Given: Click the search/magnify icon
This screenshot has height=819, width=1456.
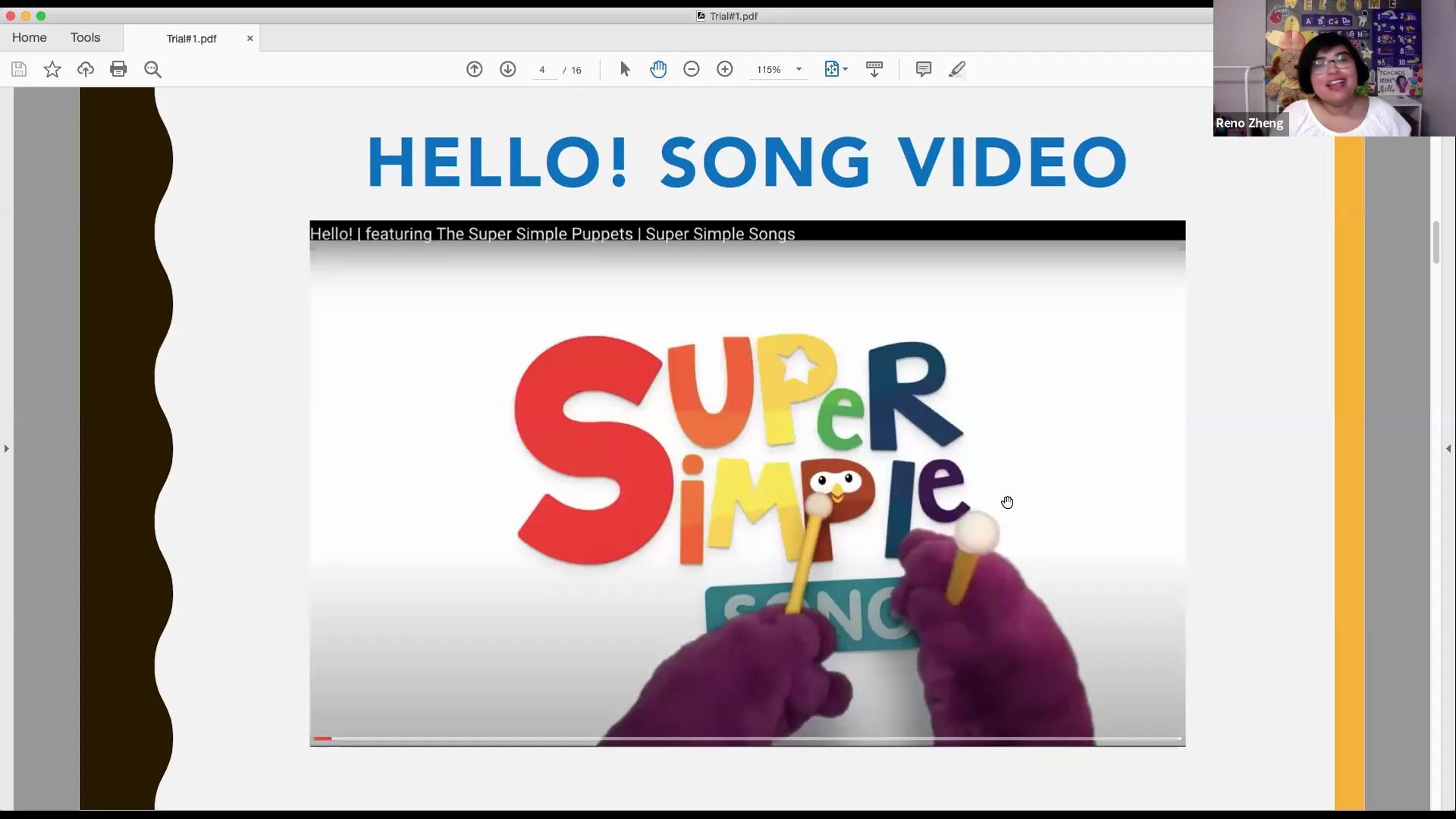Looking at the screenshot, I should tap(152, 68).
